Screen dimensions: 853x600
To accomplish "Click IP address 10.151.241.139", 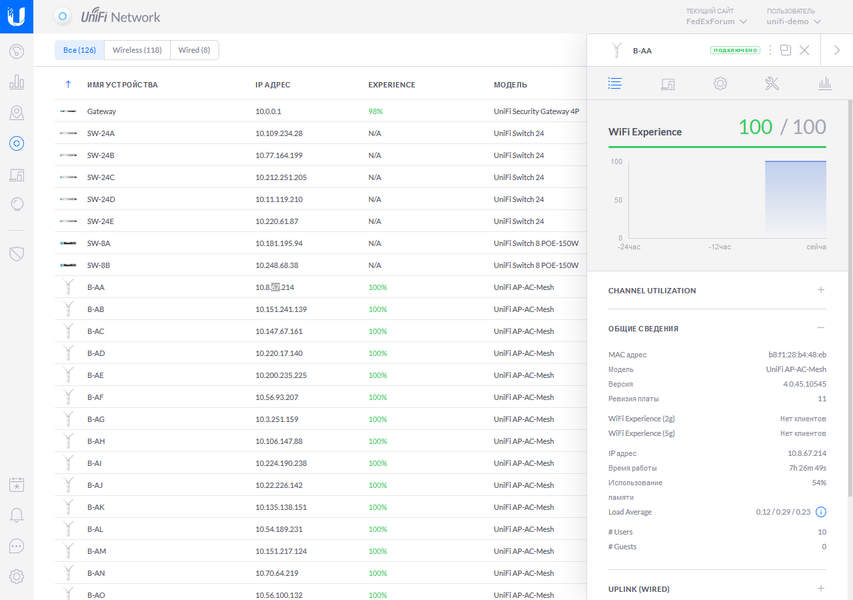I will coord(281,309).
